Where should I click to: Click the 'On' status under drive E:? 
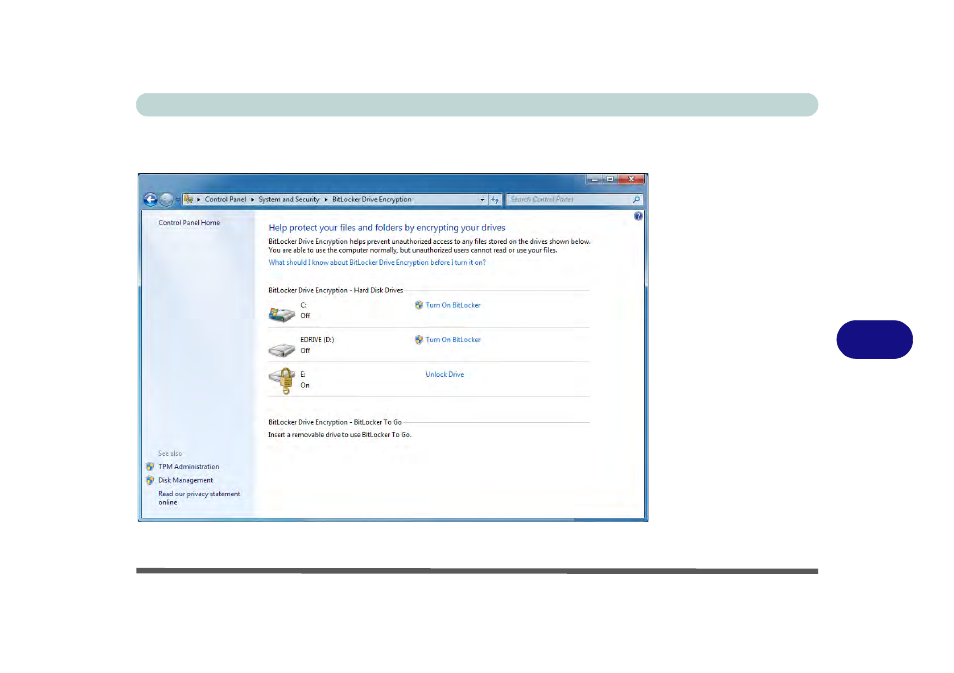pyautogui.click(x=305, y=385)
